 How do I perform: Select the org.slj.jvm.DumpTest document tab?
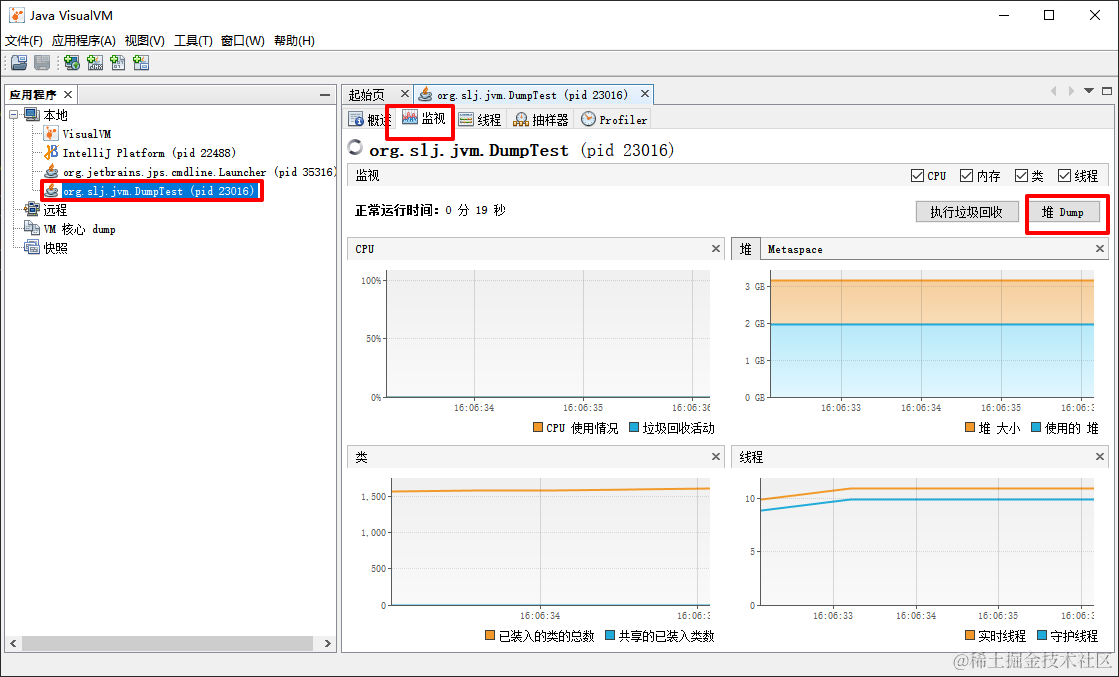[532, 95]
